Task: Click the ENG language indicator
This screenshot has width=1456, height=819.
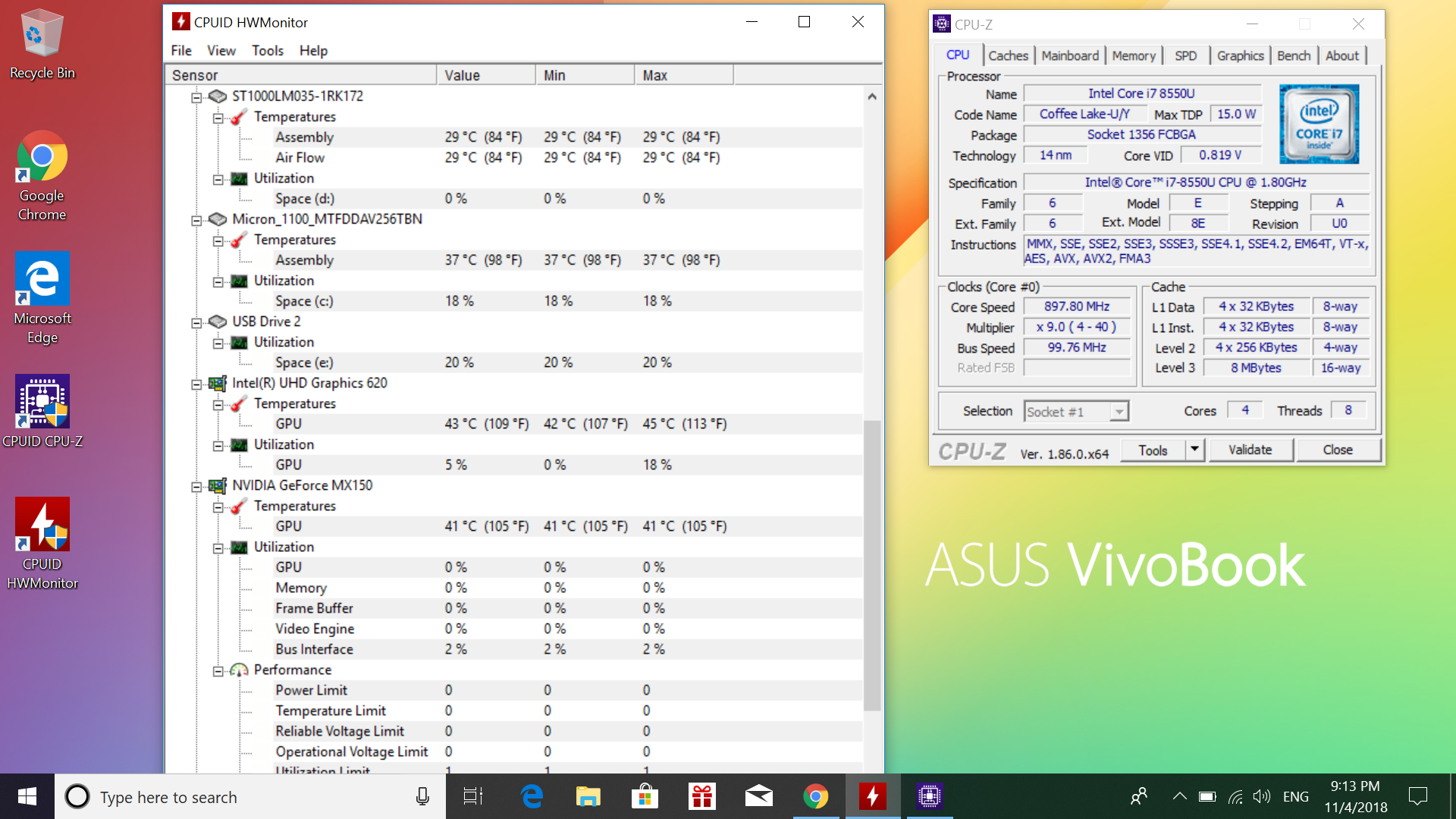Action: point(1295,796)
